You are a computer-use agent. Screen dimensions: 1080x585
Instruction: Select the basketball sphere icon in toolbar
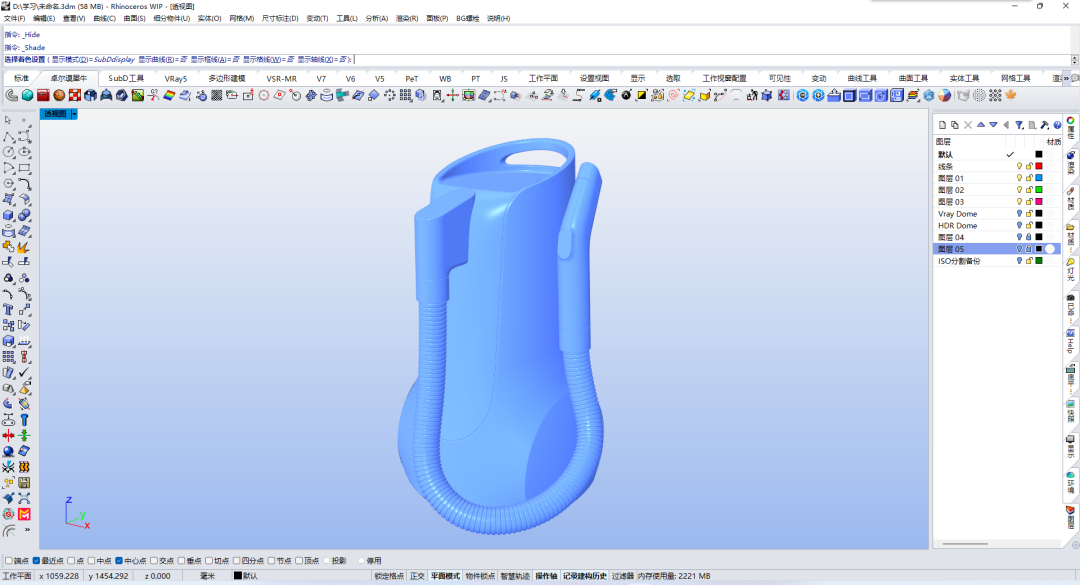(x=59, y=95)
